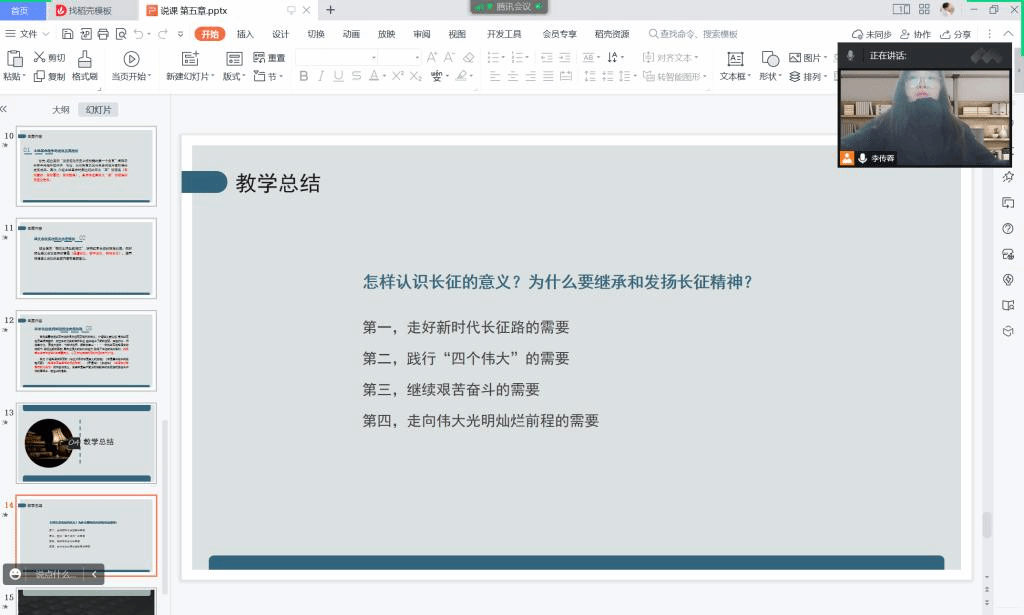Click the 分享 (Share) button
1024x615 pixels.
click(956, 34)
